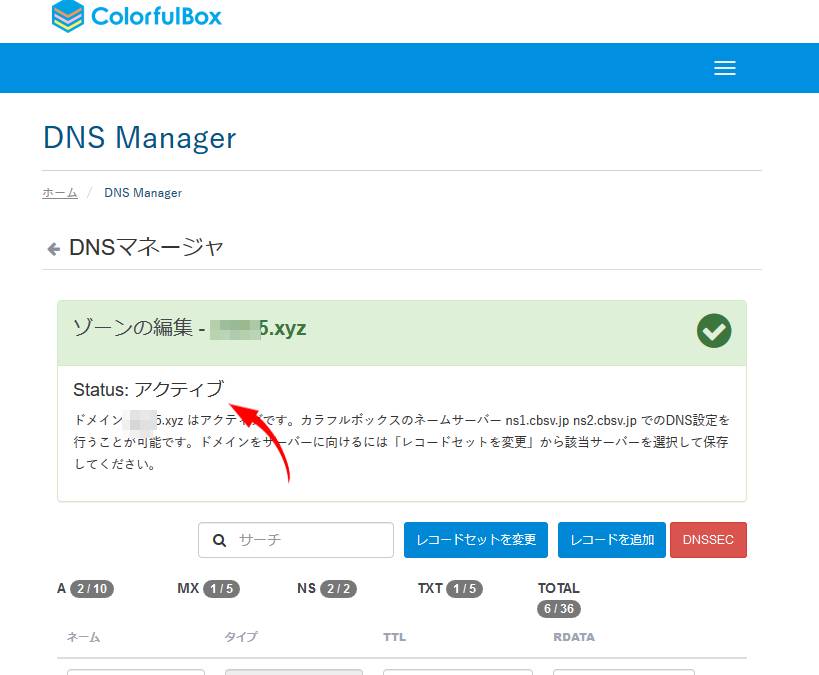Click the back arrow beside DNSマネージャ
The width and height of the screenshot is (819, 675).
tap(53, 249)
